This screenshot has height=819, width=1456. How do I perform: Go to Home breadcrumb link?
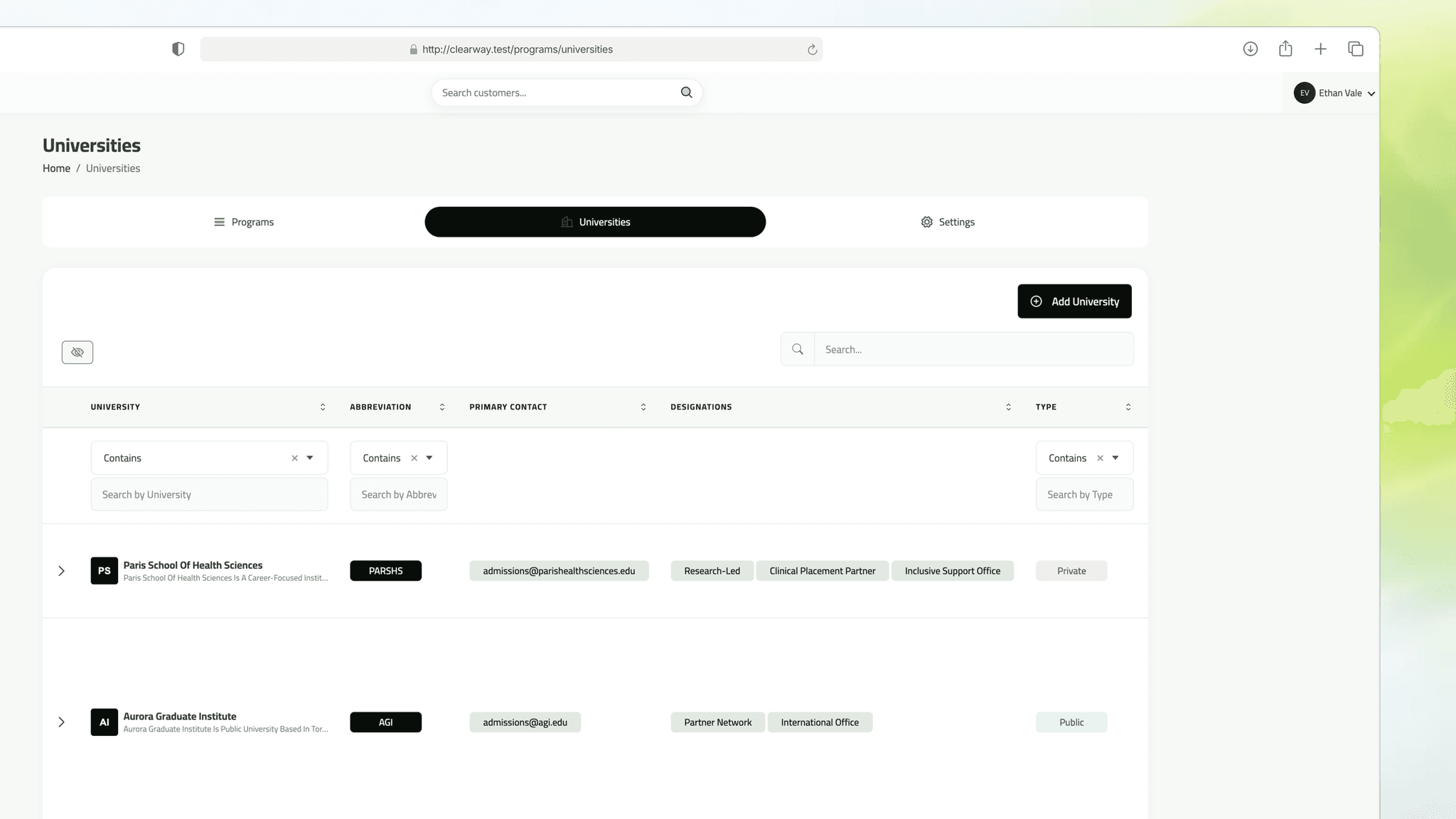(x=56, y=168)
